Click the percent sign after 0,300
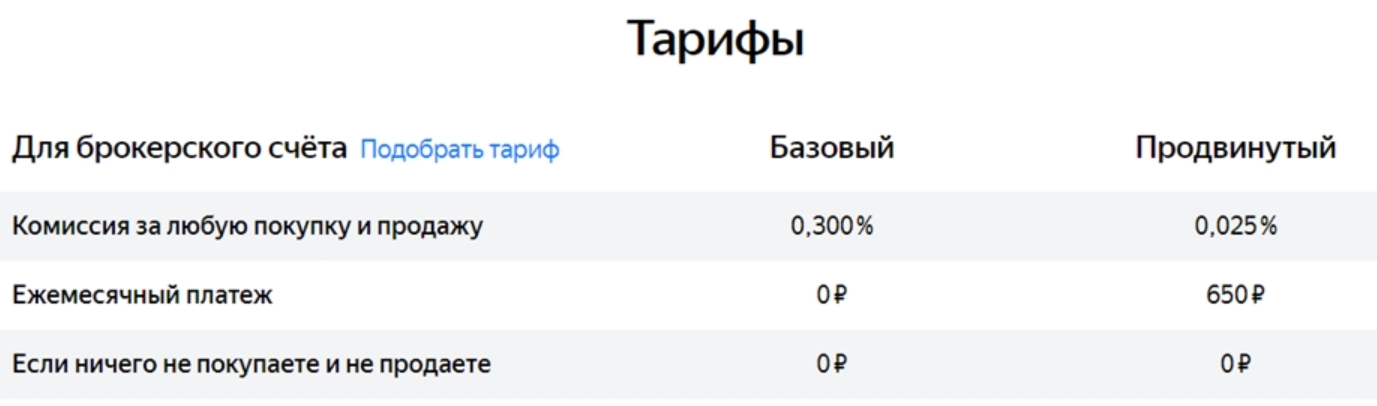 864,226
